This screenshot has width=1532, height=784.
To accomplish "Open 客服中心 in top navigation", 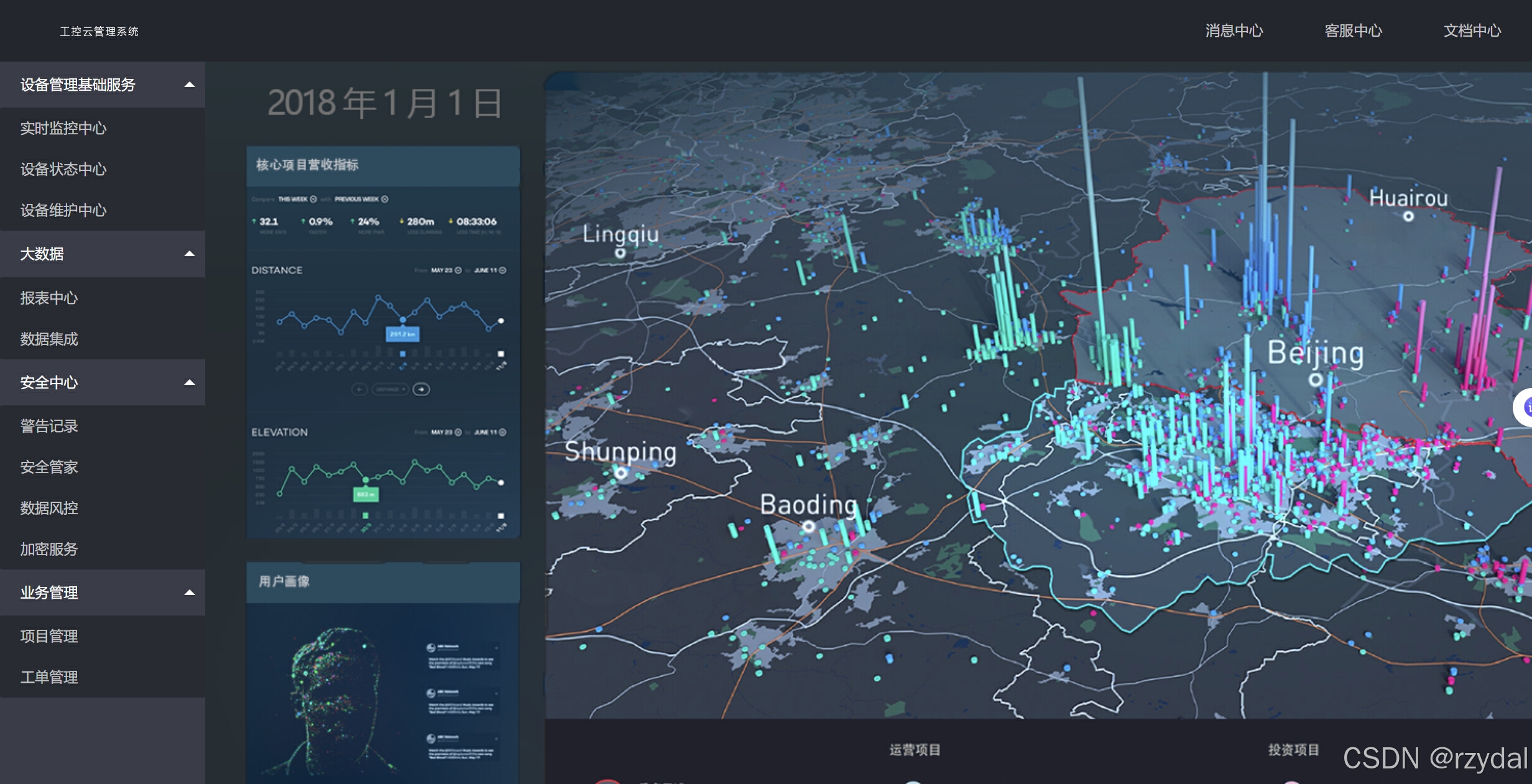I will (1353, 30).
